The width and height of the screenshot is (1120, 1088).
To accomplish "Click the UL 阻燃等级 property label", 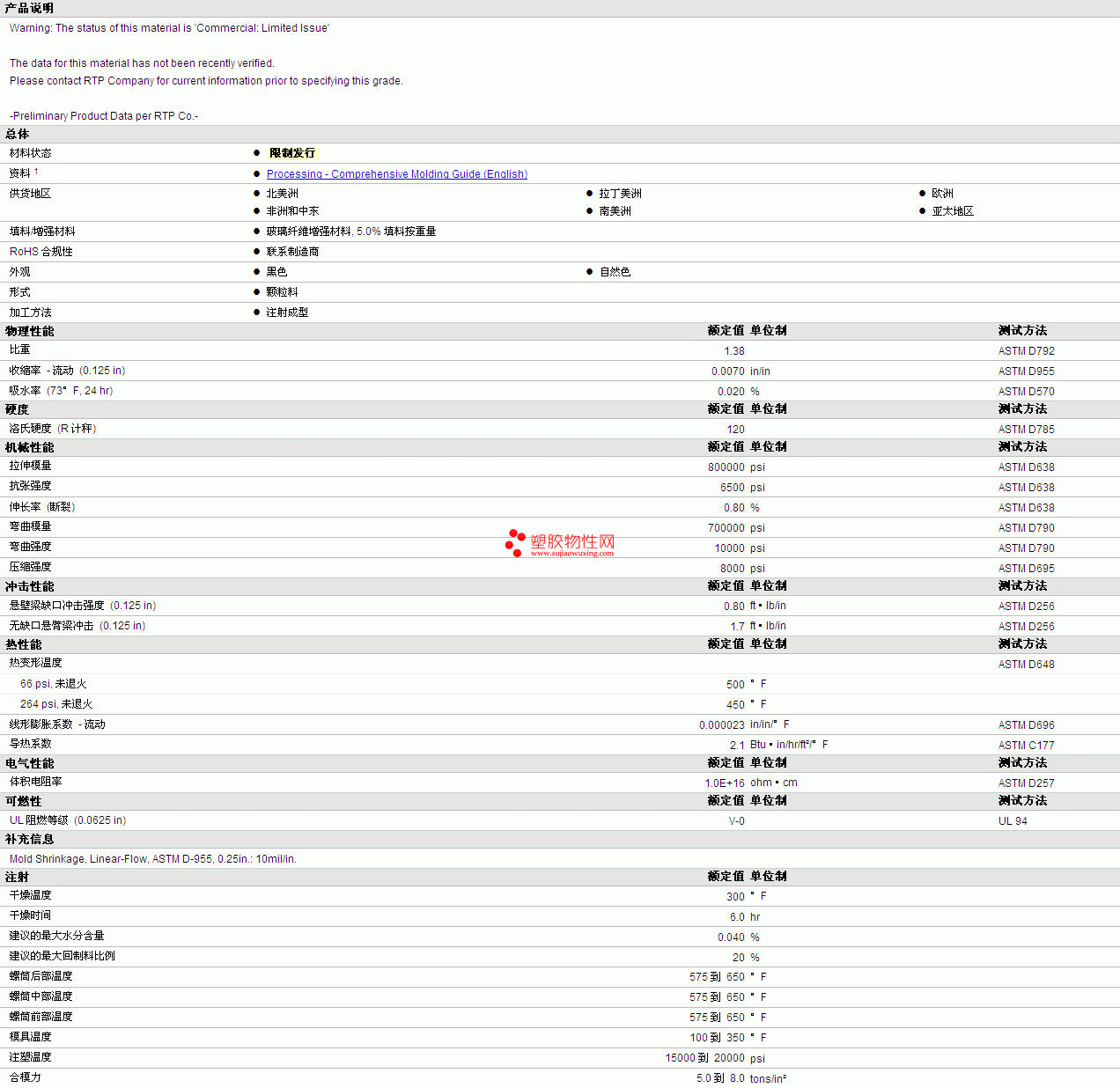I will click(x=68, y=820).
